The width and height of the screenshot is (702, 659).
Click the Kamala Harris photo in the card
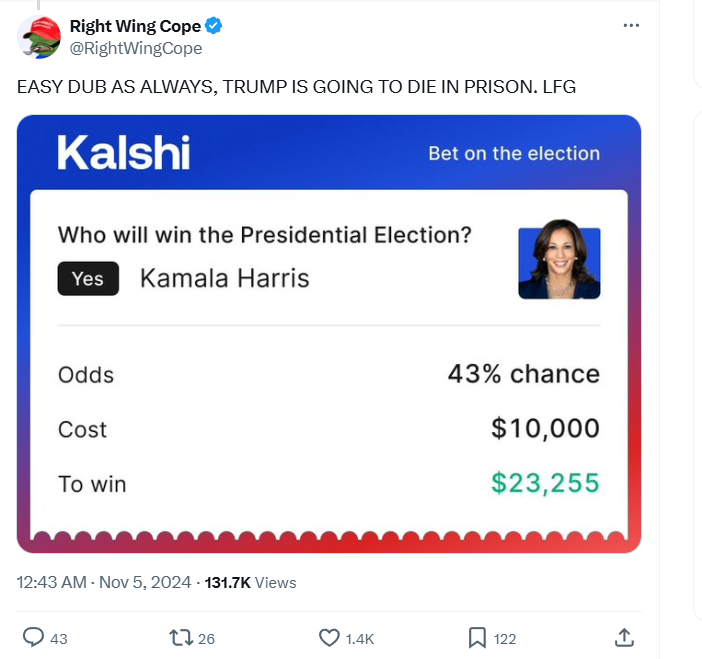point(559,263)
